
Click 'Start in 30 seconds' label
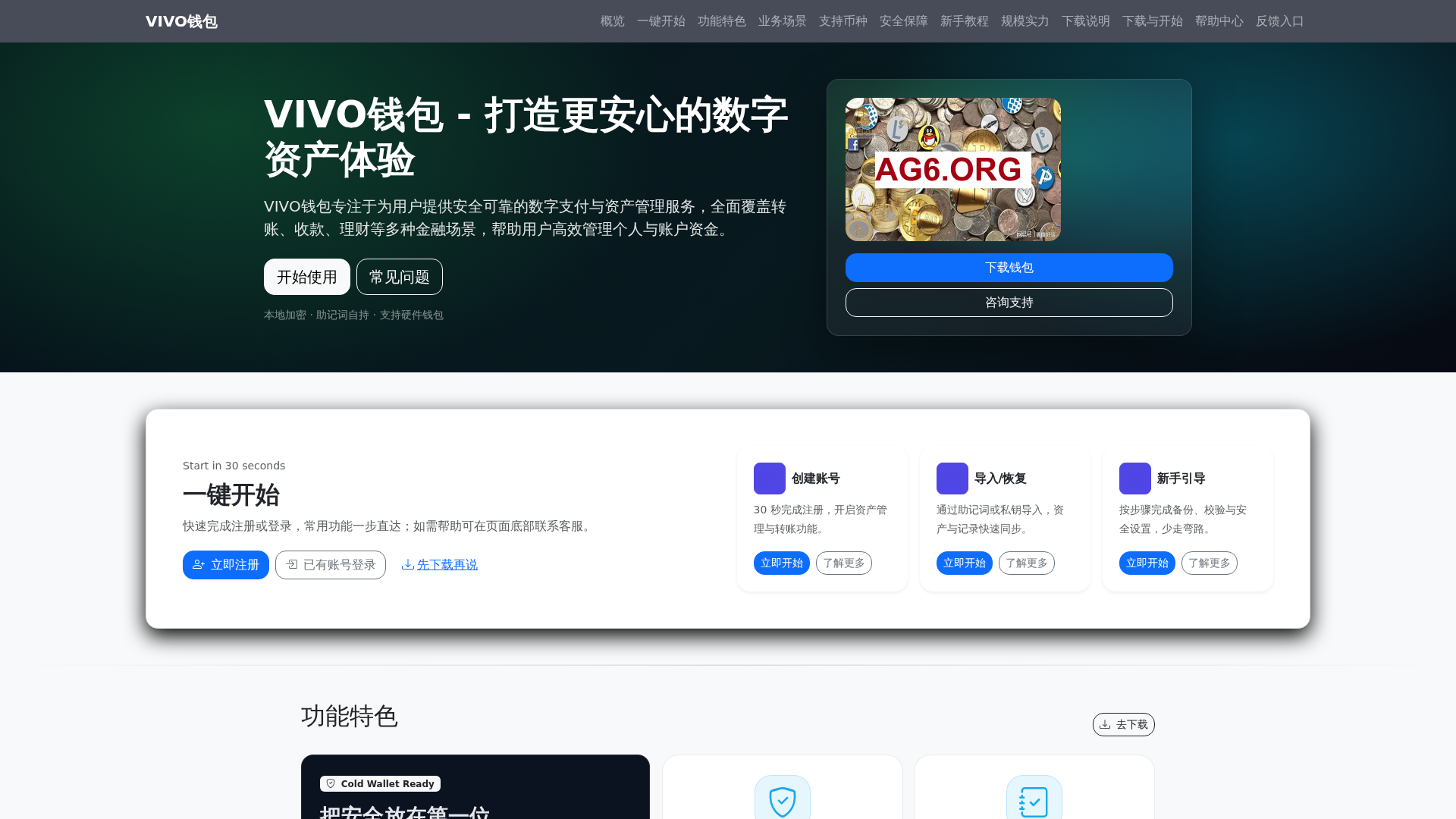click(x=234, y=466)
